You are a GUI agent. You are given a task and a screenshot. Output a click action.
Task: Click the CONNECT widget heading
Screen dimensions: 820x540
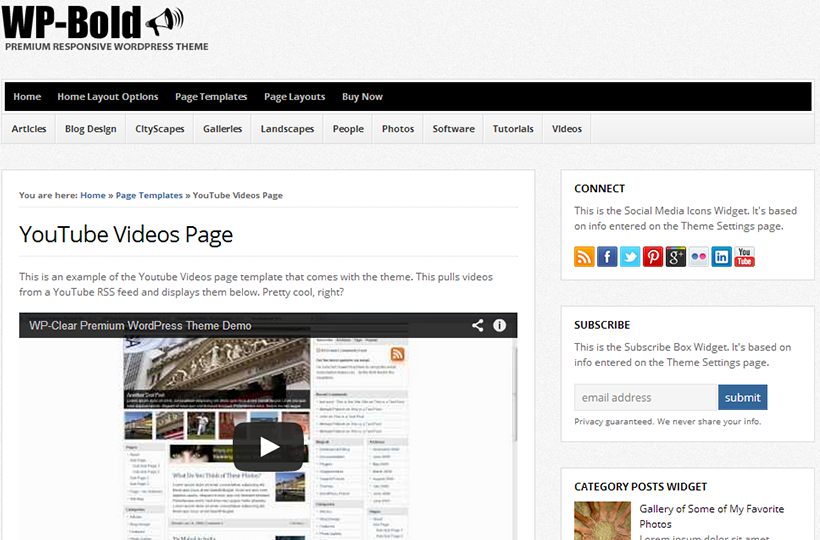(x=599, y=189)
